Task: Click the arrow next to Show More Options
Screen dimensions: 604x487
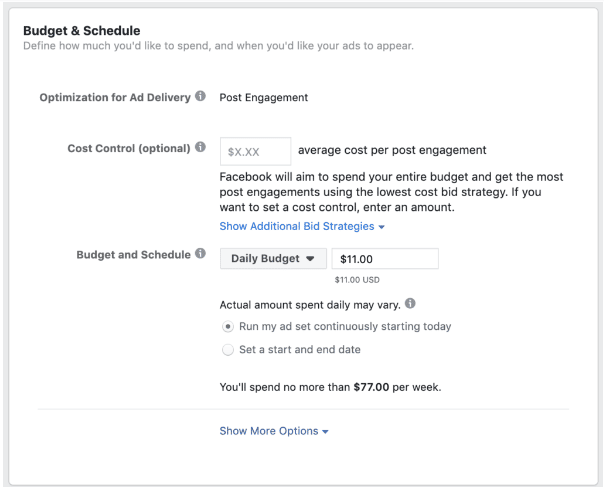Action: (325, 432)
